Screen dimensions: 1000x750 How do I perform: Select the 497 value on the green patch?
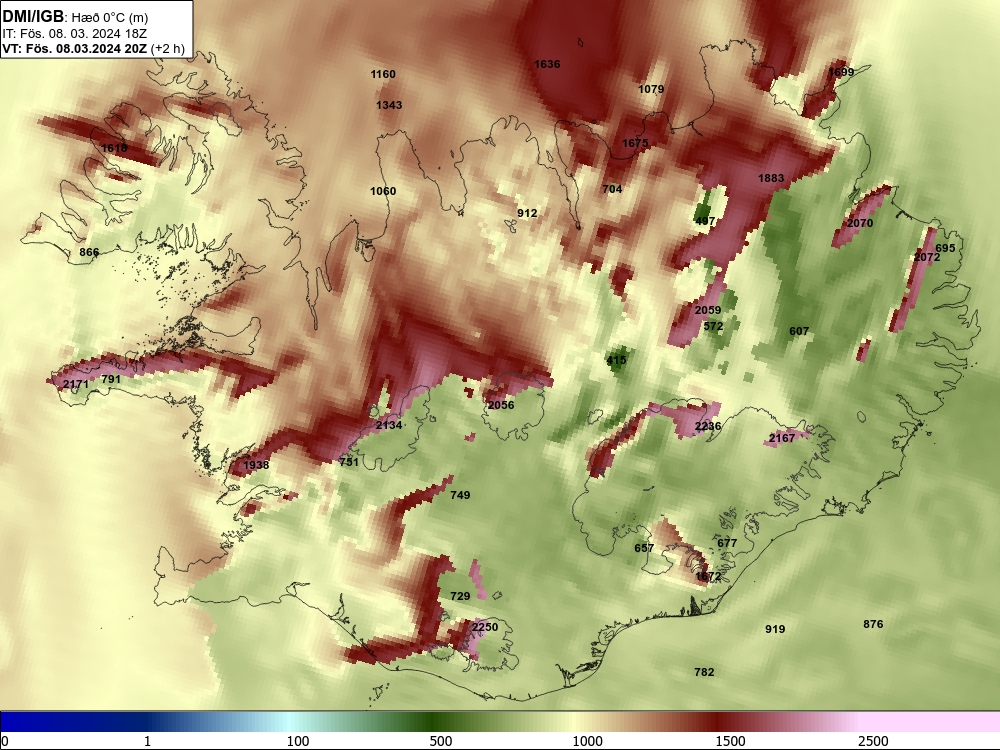[x=705, y=221]
